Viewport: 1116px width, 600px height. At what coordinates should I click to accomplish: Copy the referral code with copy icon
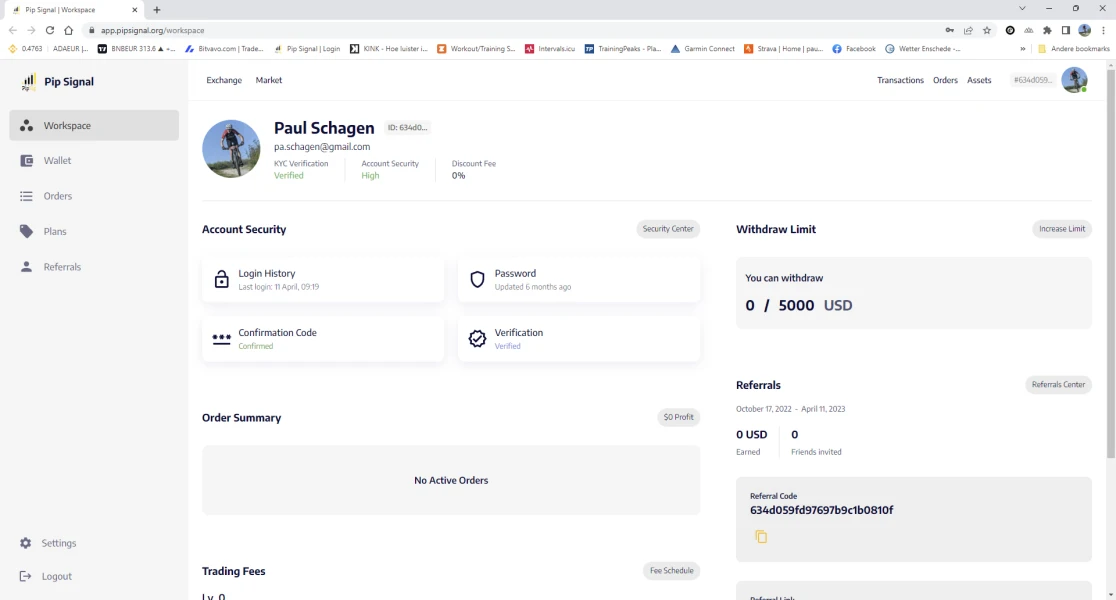(x=761, y=537)
